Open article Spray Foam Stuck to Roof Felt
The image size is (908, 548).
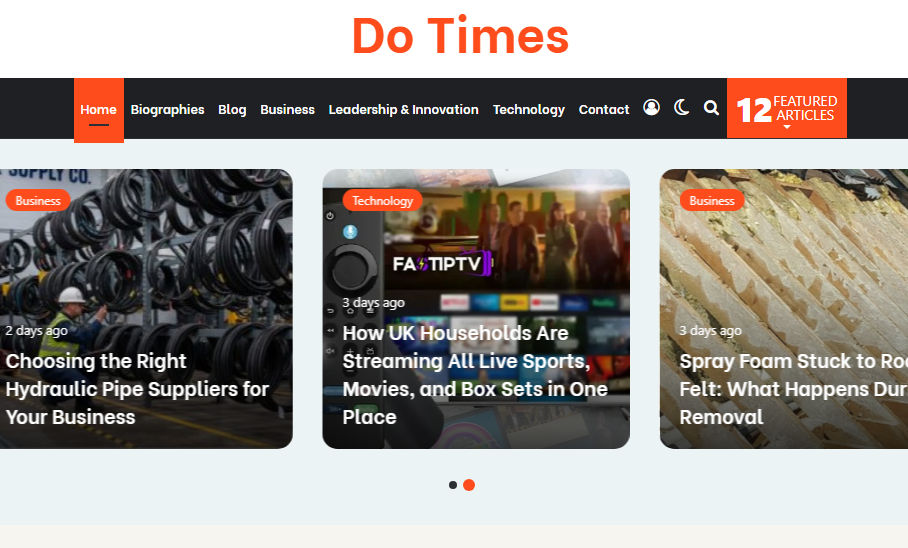793,389
